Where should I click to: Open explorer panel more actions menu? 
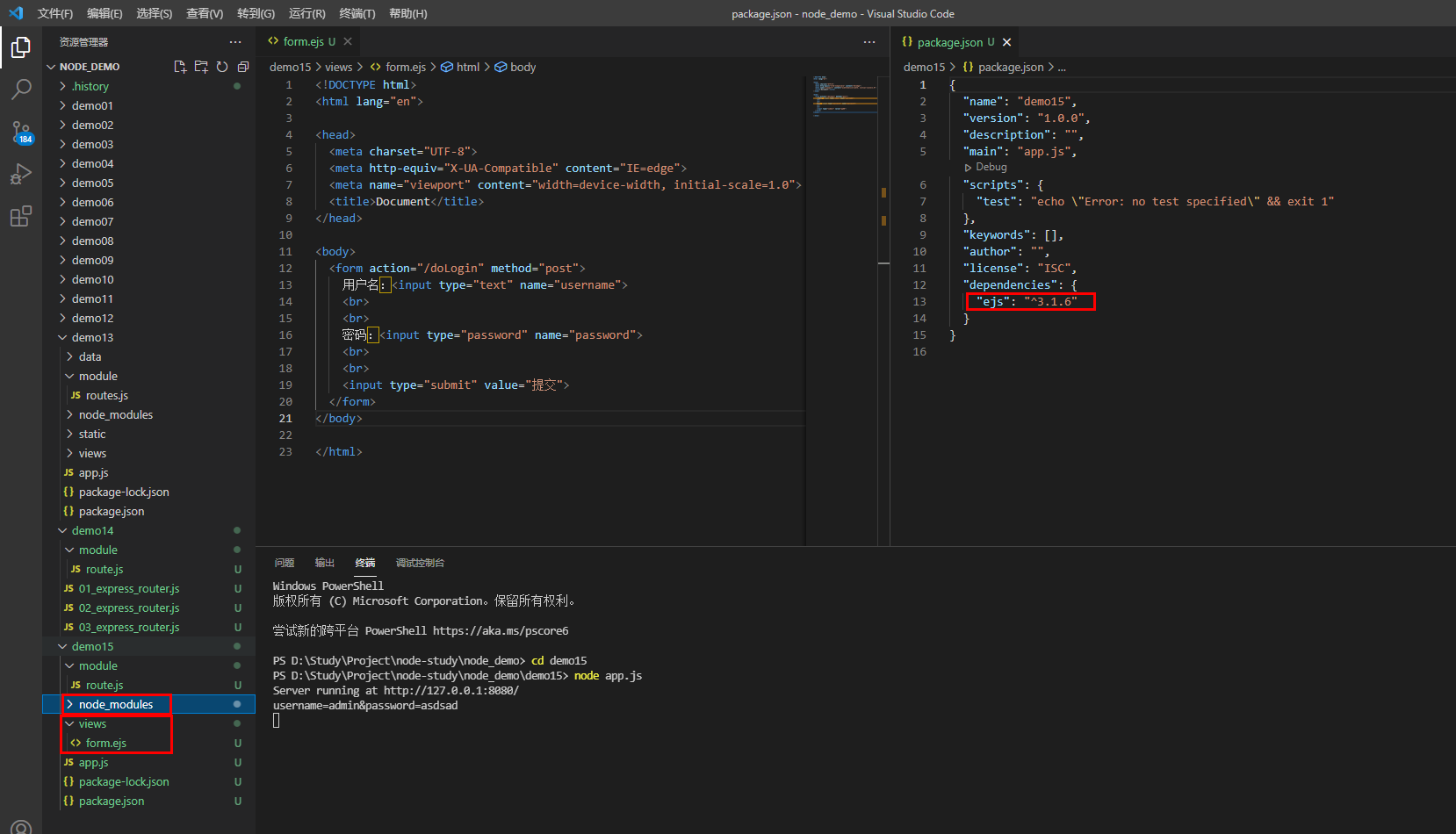click(235, 42)
